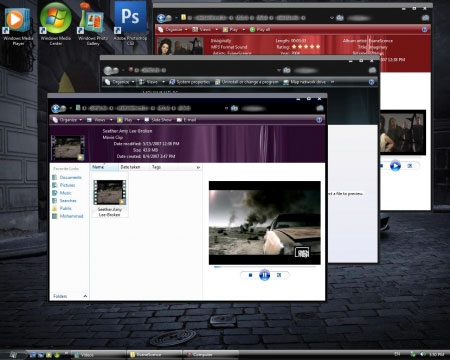Viewport: 450px width, 360px height.
Task: Play the EvanScence track preview
Action: tap(395, 166)
